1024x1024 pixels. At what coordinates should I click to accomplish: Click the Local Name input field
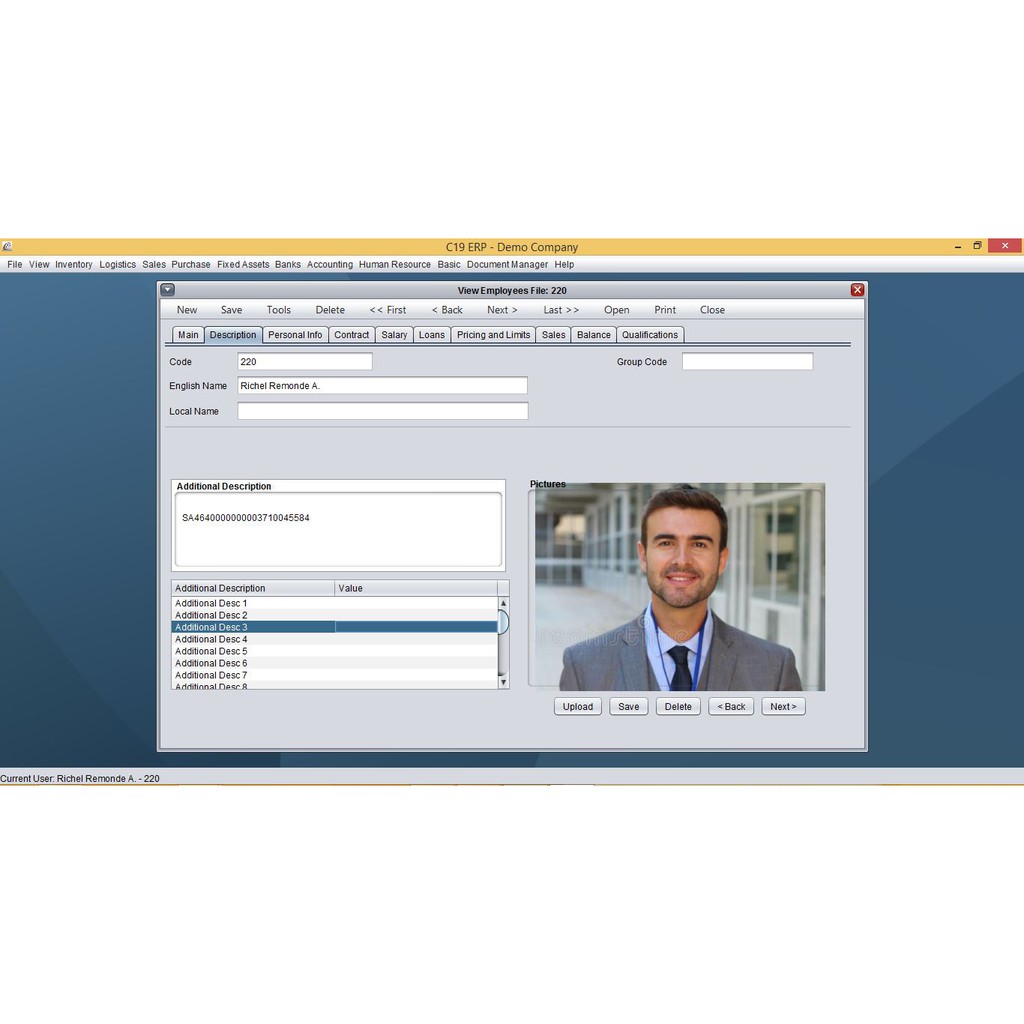point(383,411)
